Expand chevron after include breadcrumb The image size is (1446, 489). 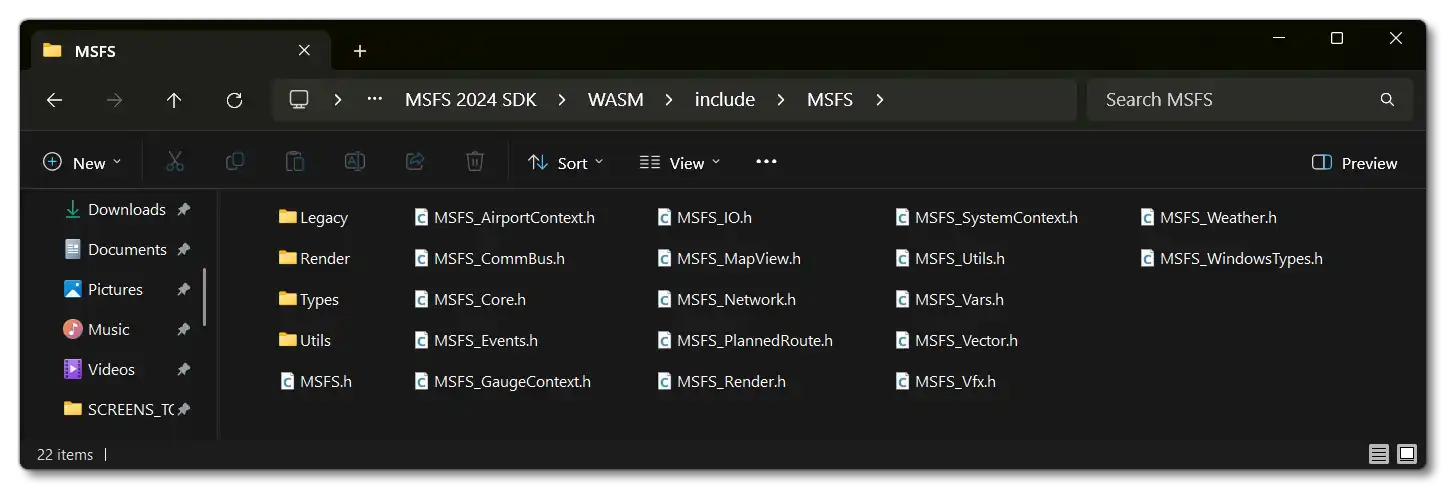pyautogui.click(x=781, y=100)
